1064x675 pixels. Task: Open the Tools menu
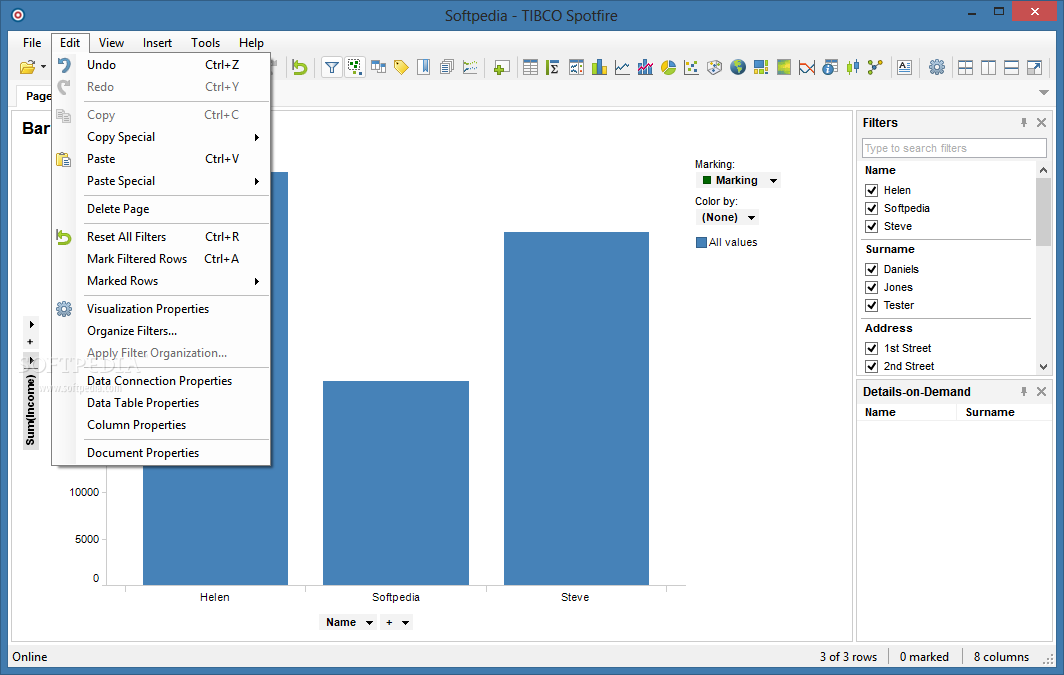pos(206,43)
